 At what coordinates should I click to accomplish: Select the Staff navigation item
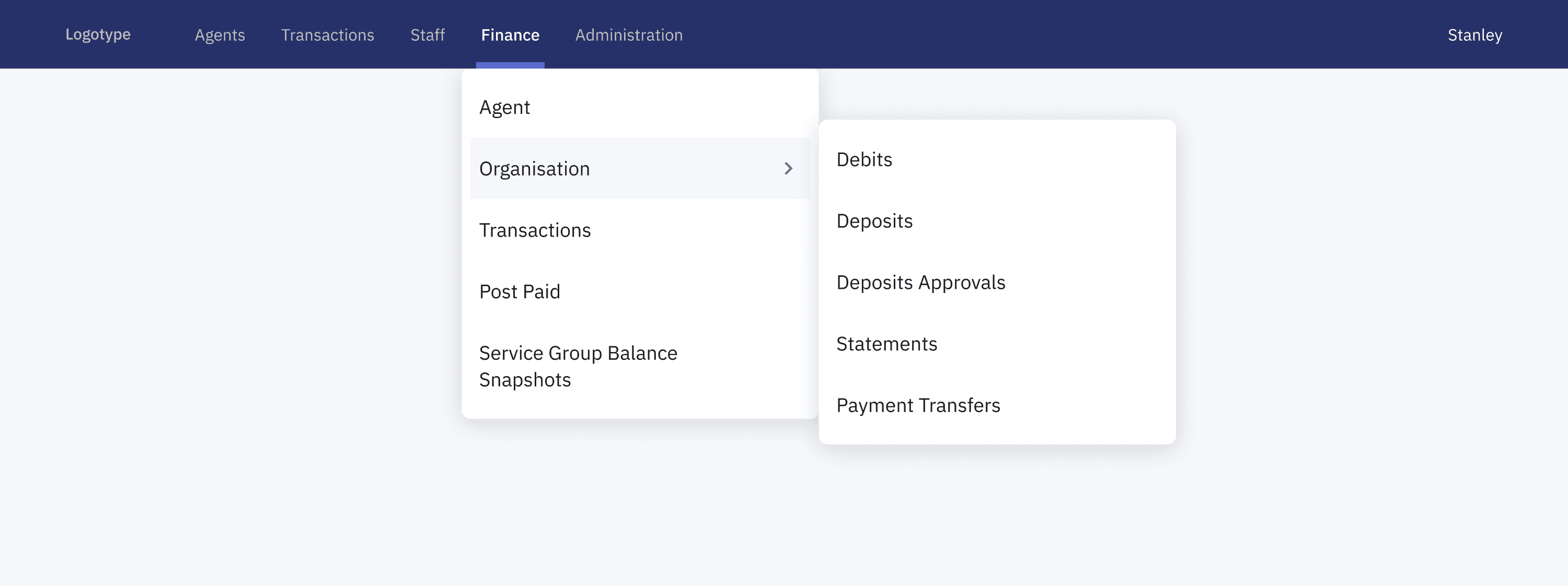[x=428, y=34]
